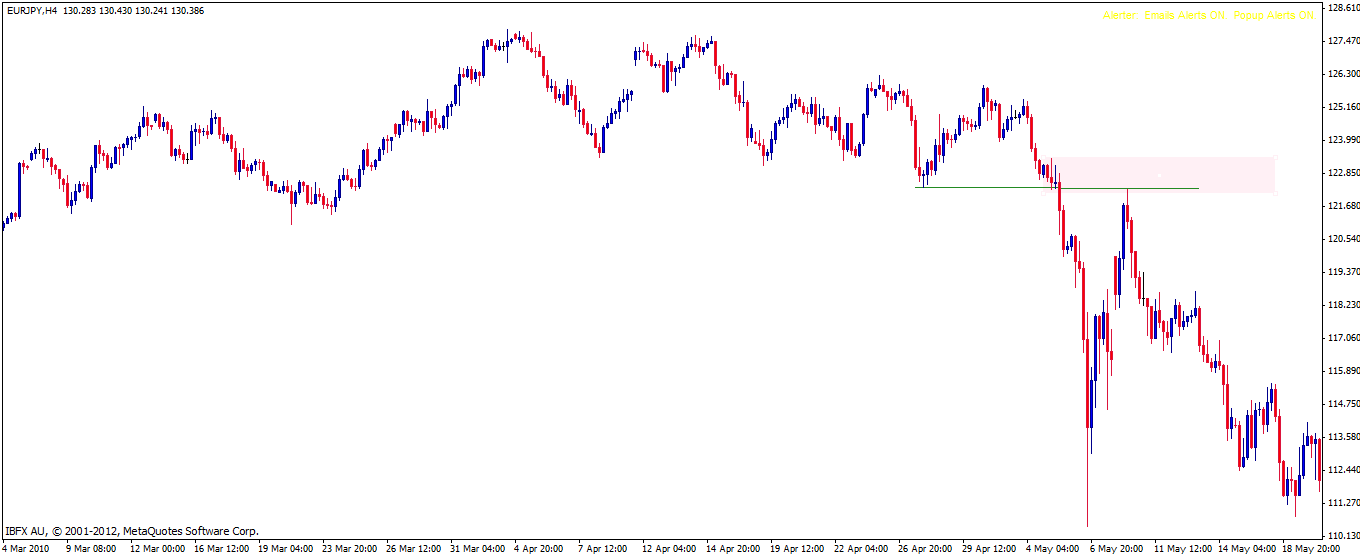Click the 6 May 20:00 time label
The height and width of the screenshot is (556, 1360).
pyautogui.click(x=1117, y=548)
